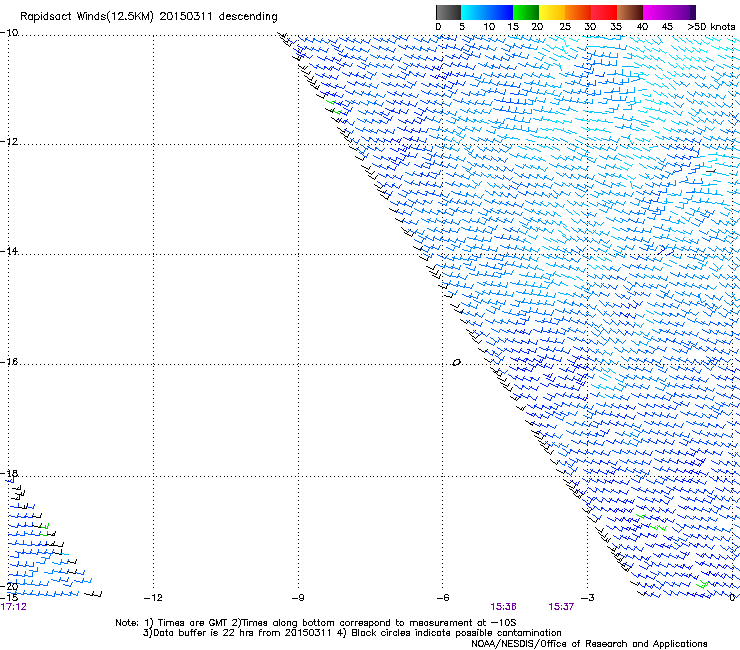Screen dimensions: 740x650
Task: Click the legend label '15'
Action: (x=513, y=27)
